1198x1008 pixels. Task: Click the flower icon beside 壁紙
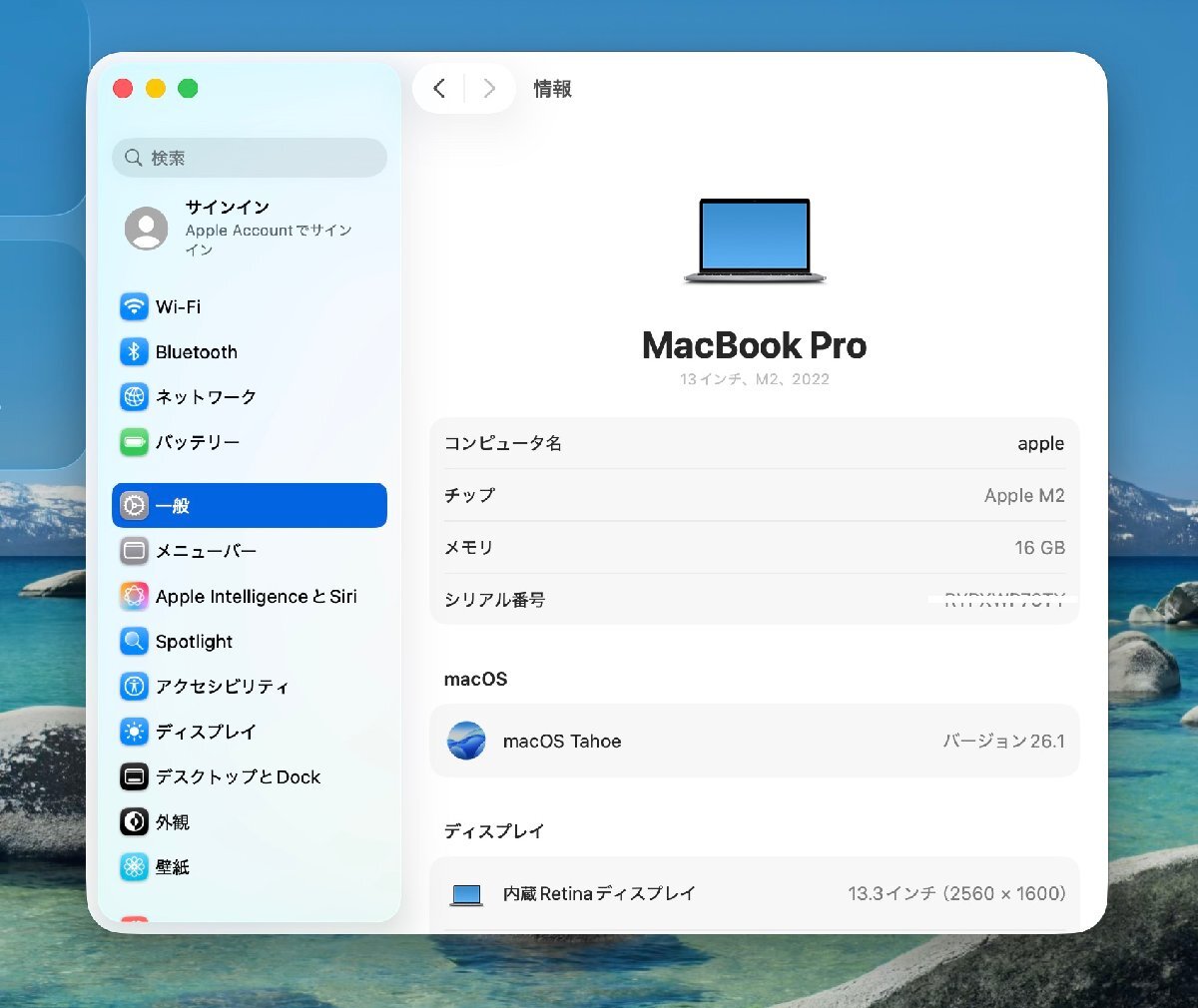click(x=134, y=866)
